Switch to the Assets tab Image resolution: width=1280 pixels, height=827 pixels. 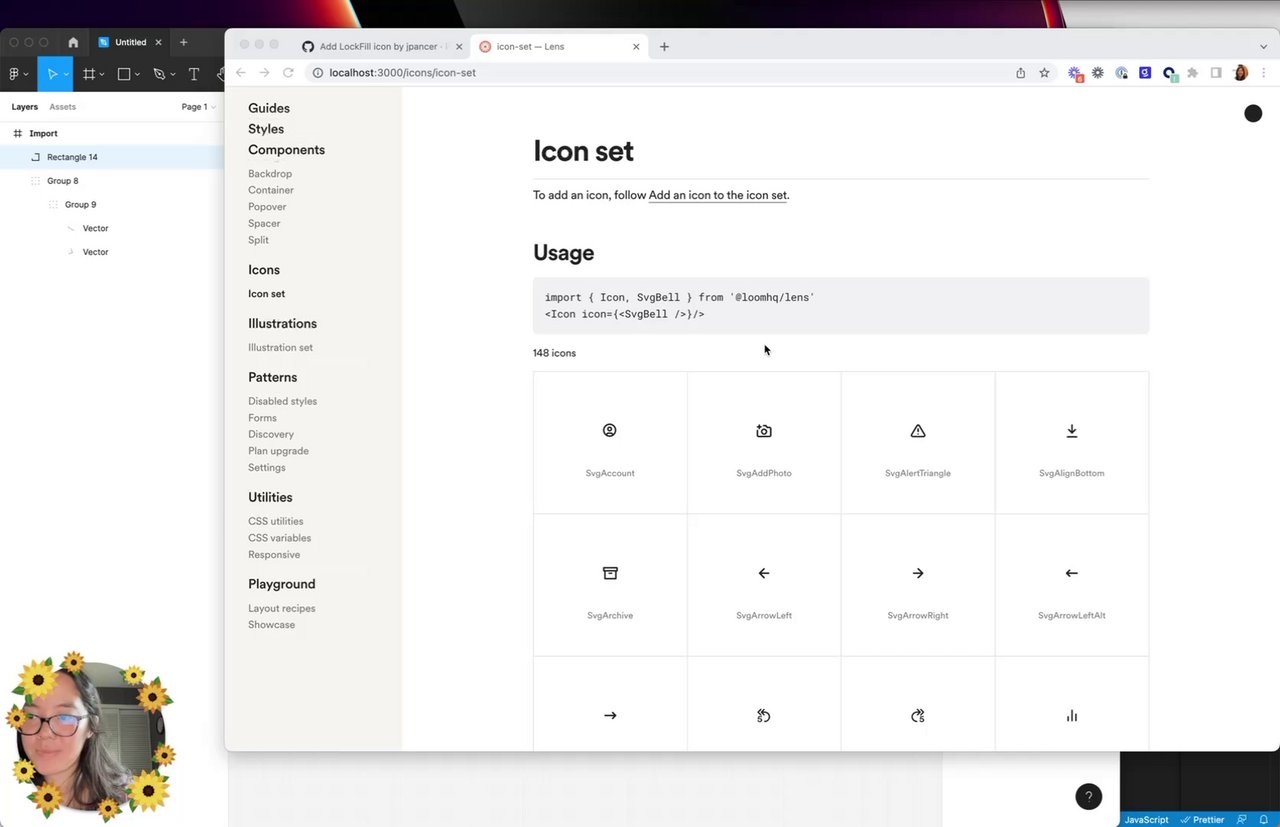coord(62,107)
